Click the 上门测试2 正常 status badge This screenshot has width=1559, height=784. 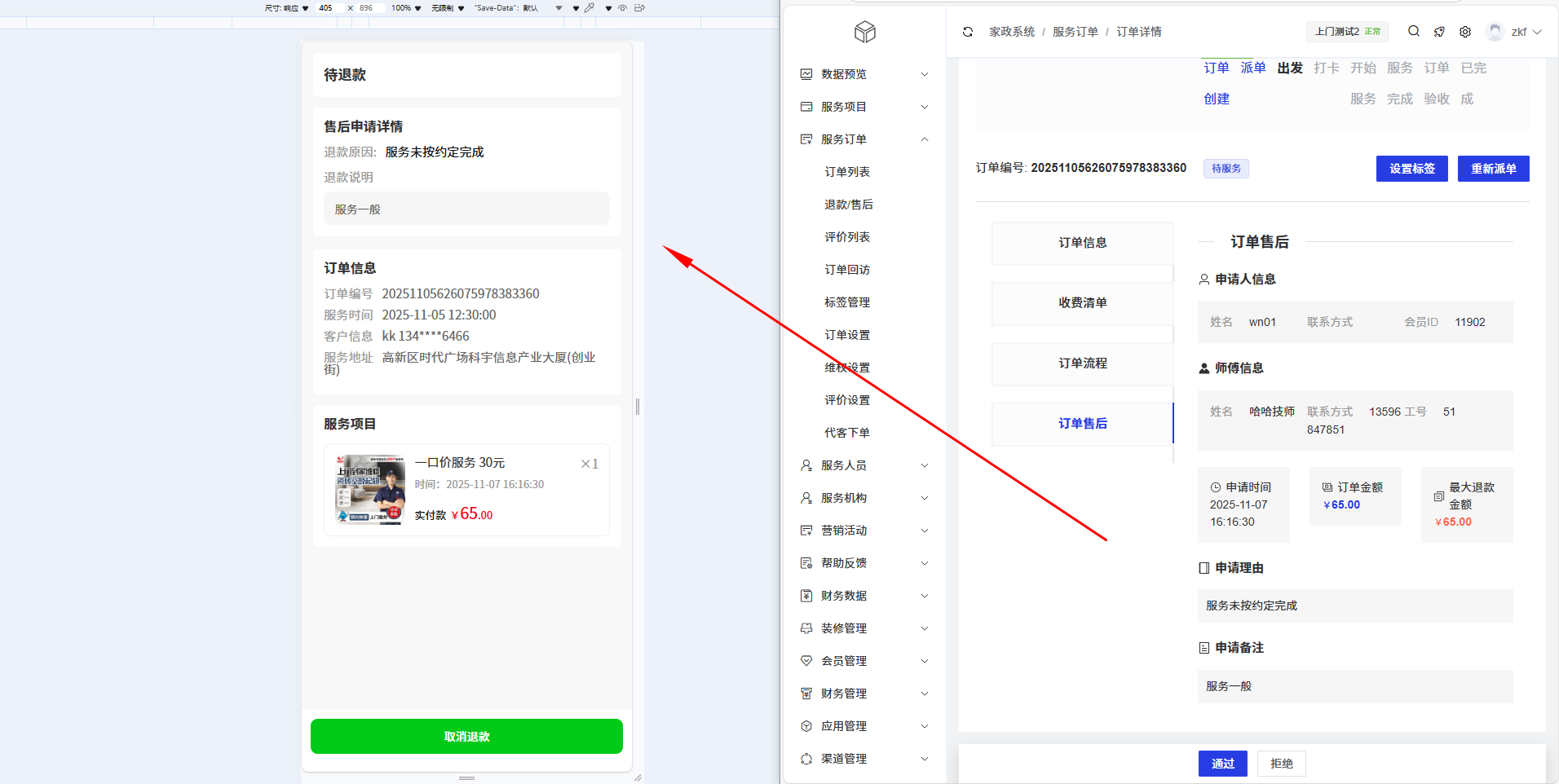pos(1348,32)
